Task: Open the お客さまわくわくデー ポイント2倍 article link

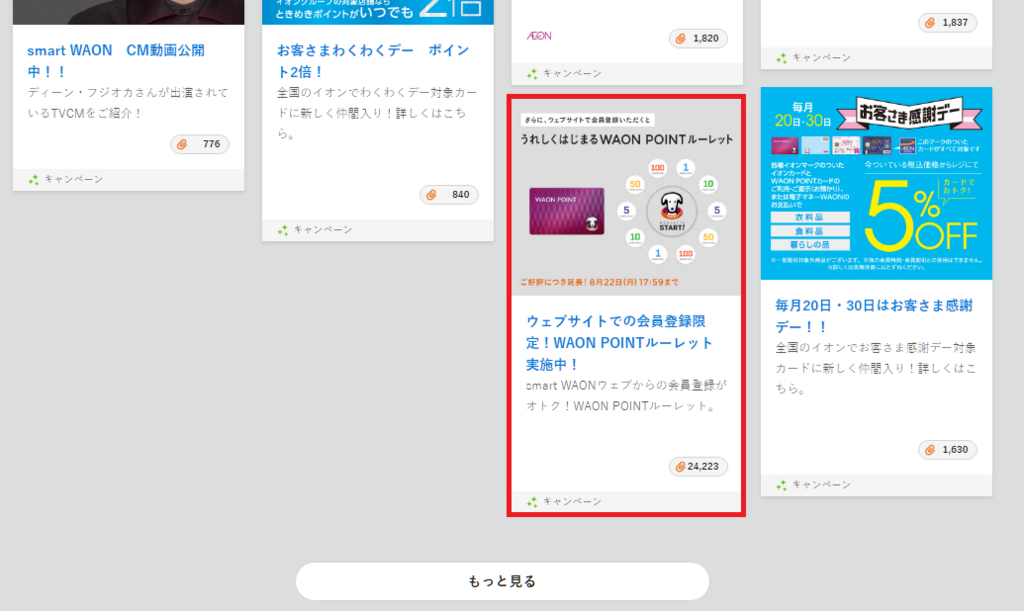Action: click(373, 61)
